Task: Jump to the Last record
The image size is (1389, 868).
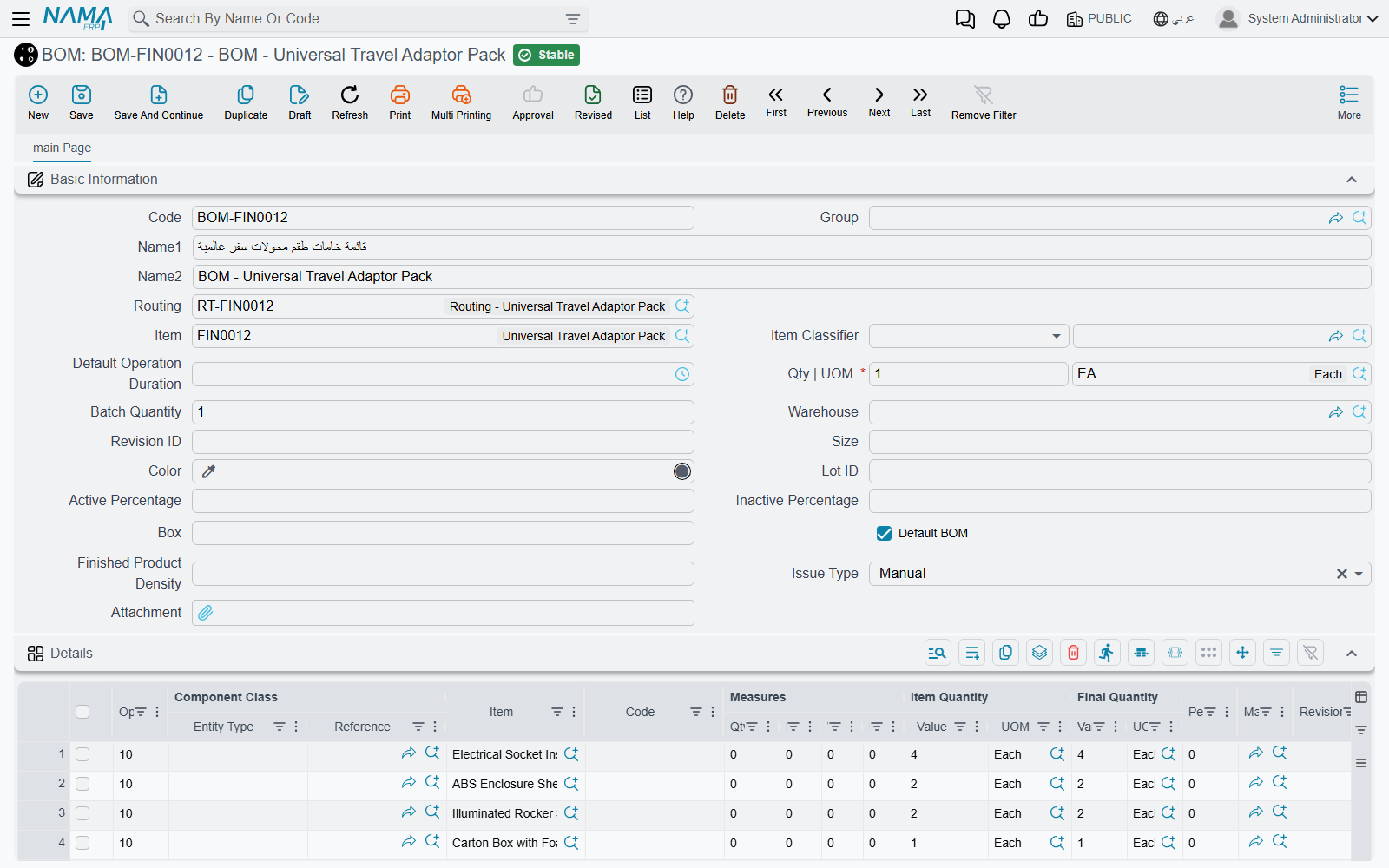Action: click(x=920, y=102)
